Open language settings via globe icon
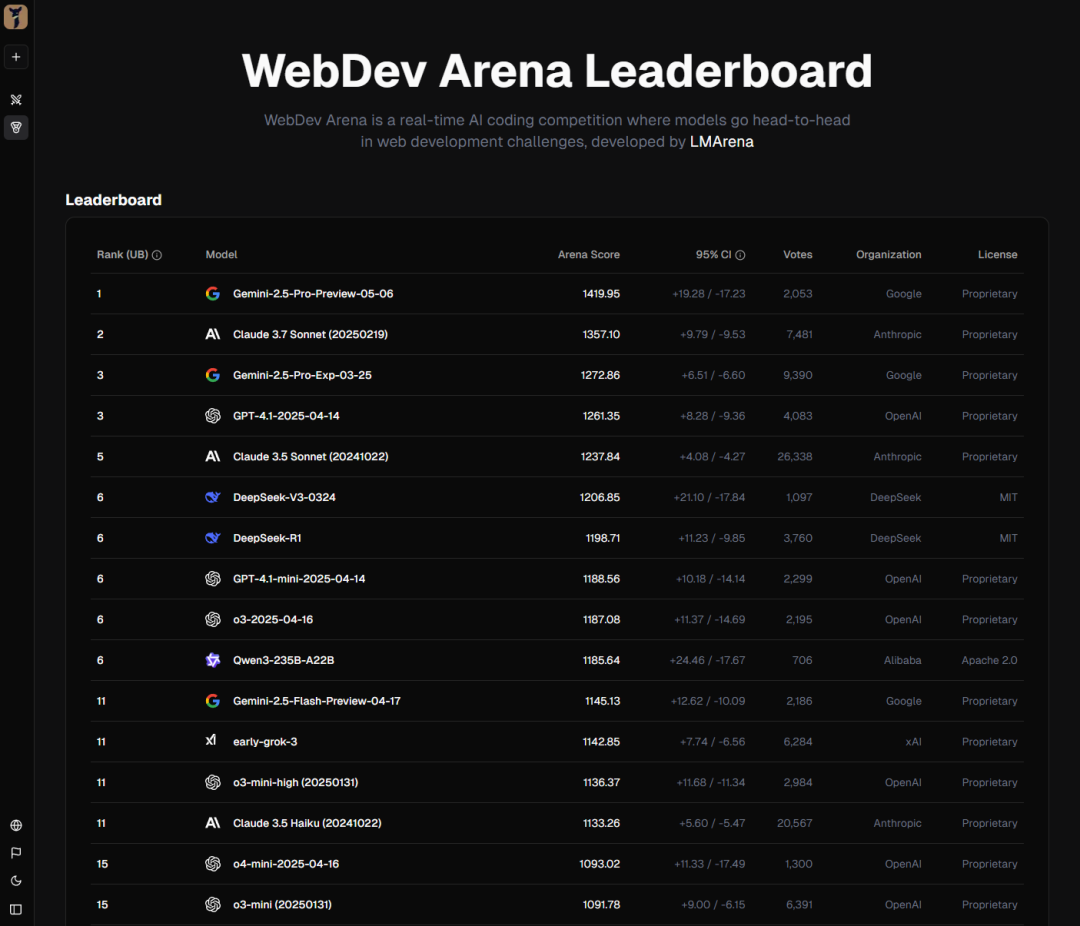This screenshot has height=926, width=1080. pos(16,826)
